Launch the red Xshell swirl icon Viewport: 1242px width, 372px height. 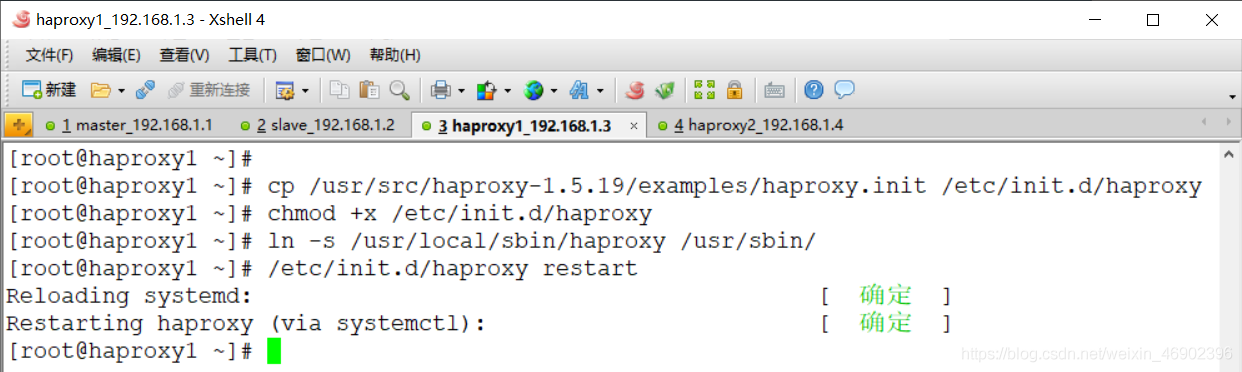click(635, 90)
